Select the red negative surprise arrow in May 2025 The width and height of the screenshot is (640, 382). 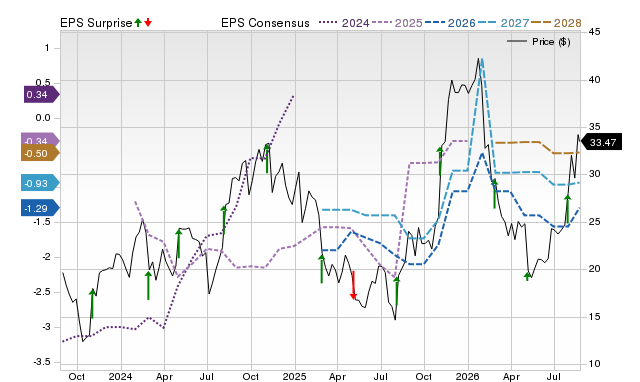click(x=353, y=285)
